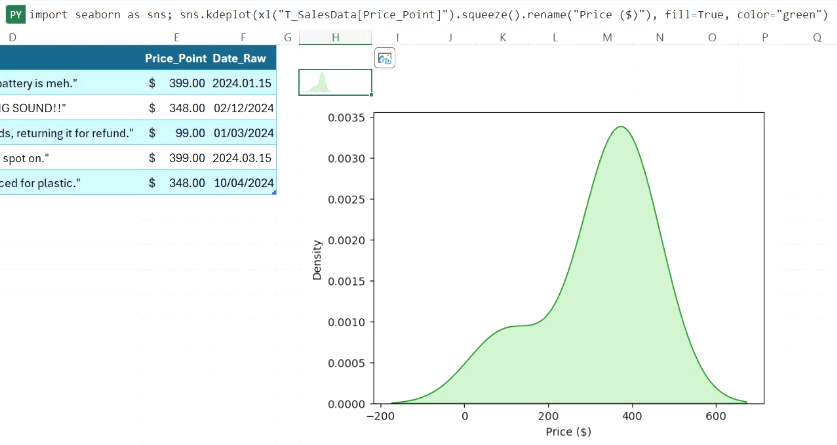Screen dimensions: 837x445
Task: Click the Price_Point table header
Action: (176, 58)
